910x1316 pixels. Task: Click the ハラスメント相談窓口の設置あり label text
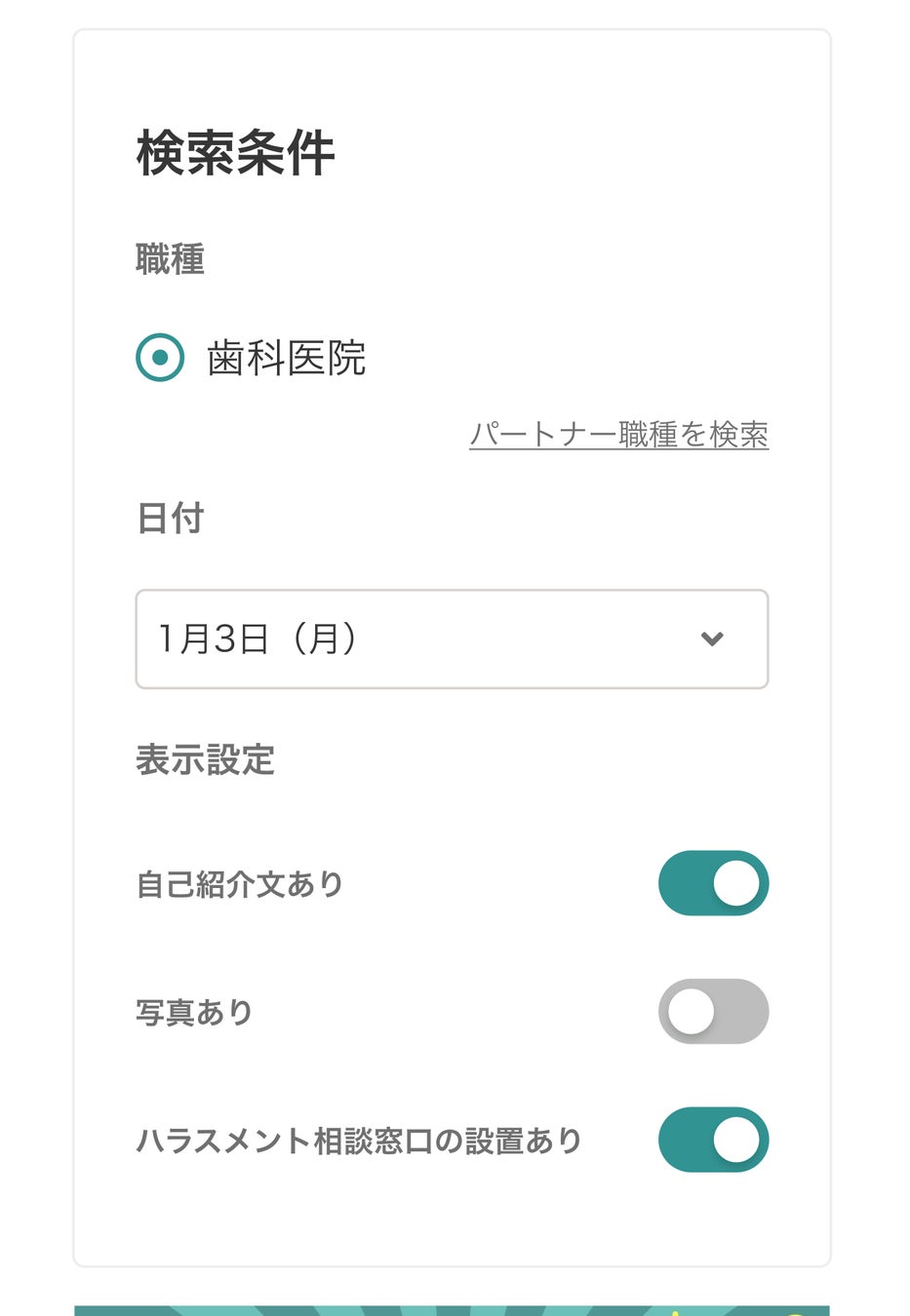click(x=359, y=1140)
